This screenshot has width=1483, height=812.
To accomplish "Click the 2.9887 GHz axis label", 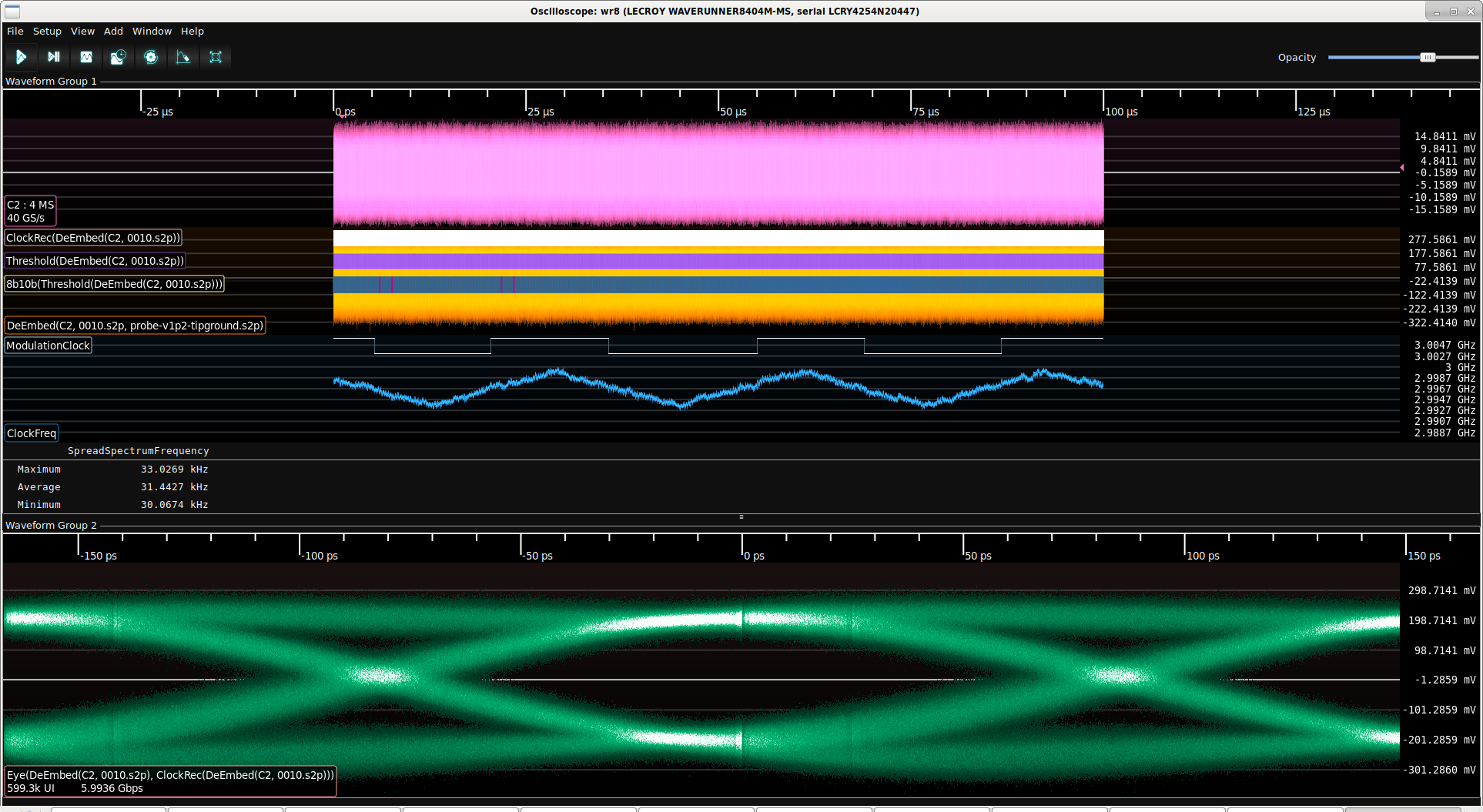I will [1445, 433].
